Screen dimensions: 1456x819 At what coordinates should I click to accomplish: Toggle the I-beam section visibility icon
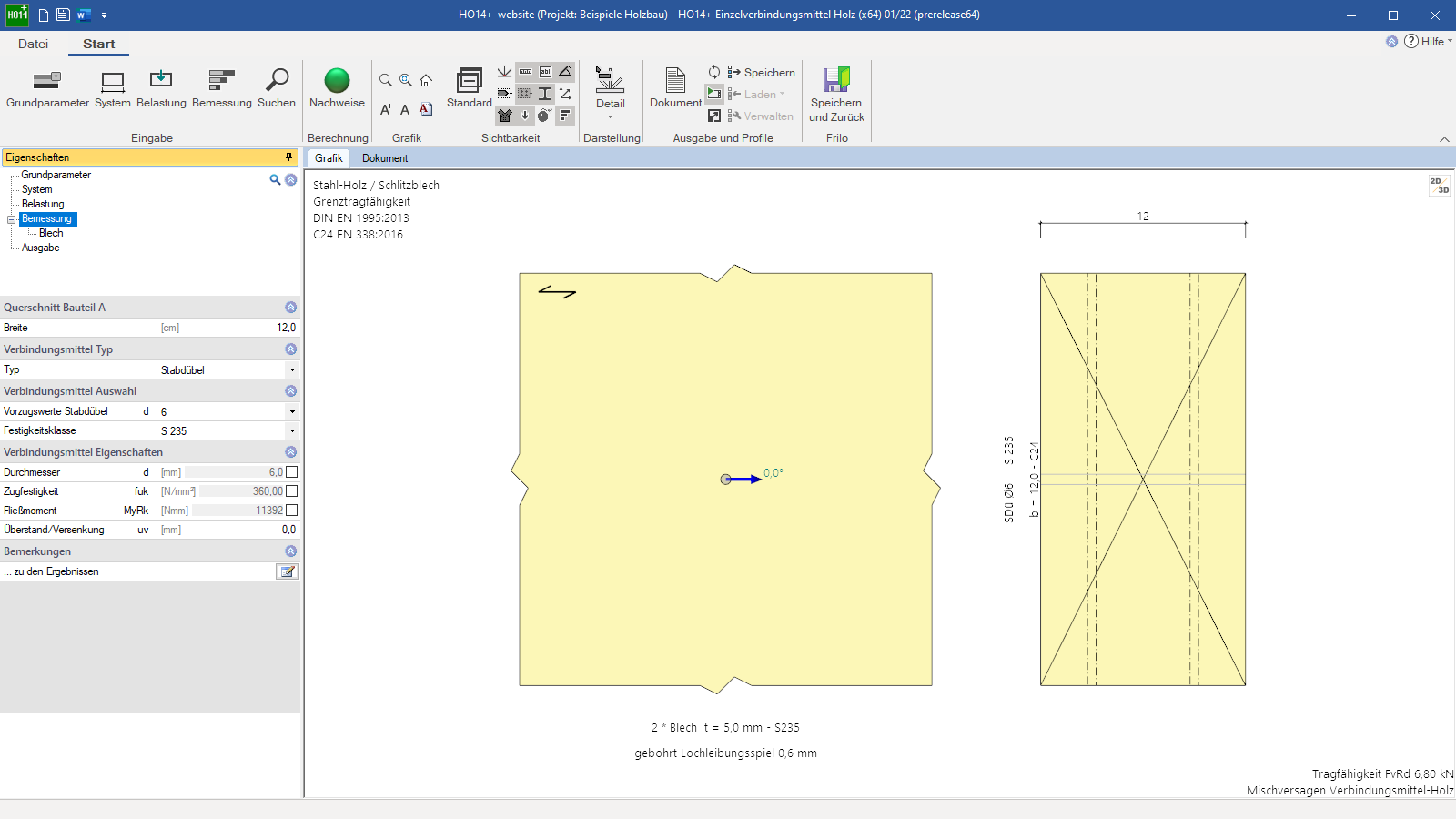coord(545,94)
